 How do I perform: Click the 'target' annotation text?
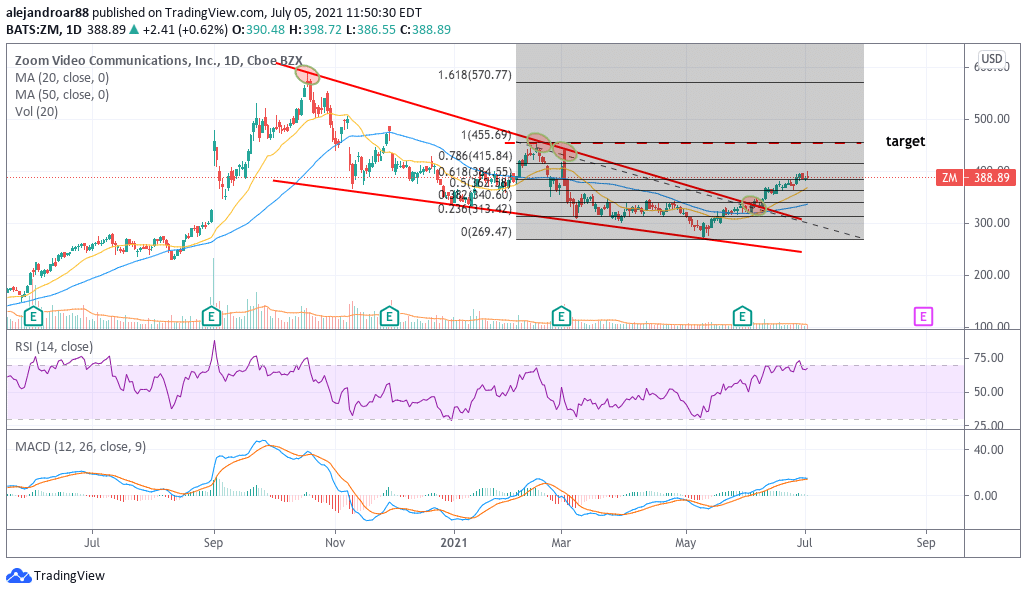pyautogui.click(x=905, y=141)
